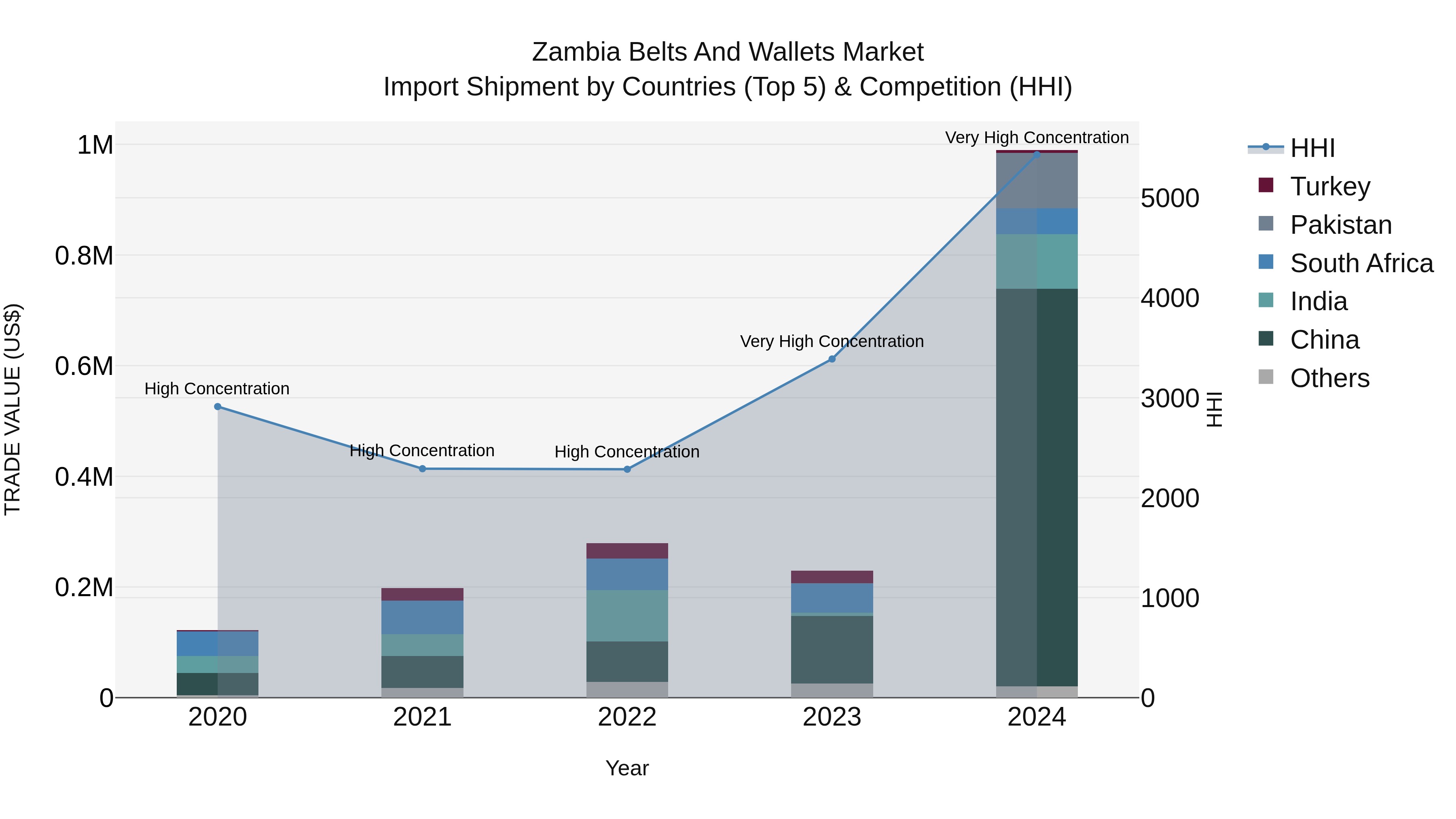Click the China segment of the 2024 bar
The width and height of the screenshot is (1456, 819).
[1037, 487]
